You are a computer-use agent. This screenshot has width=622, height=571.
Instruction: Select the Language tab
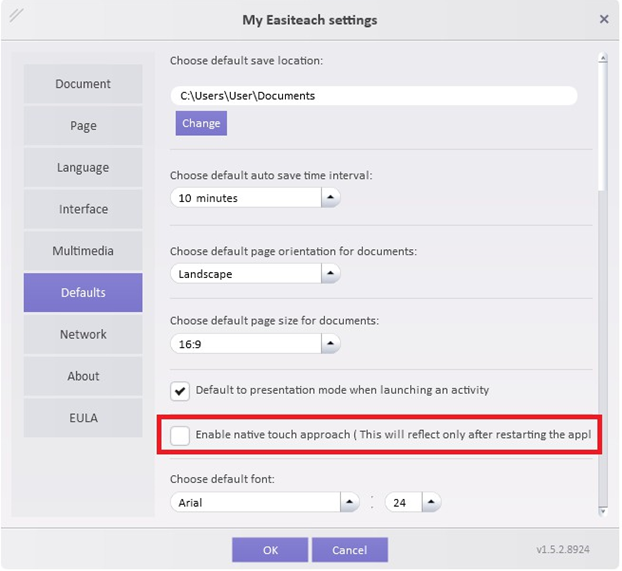[x=83, y=168]
